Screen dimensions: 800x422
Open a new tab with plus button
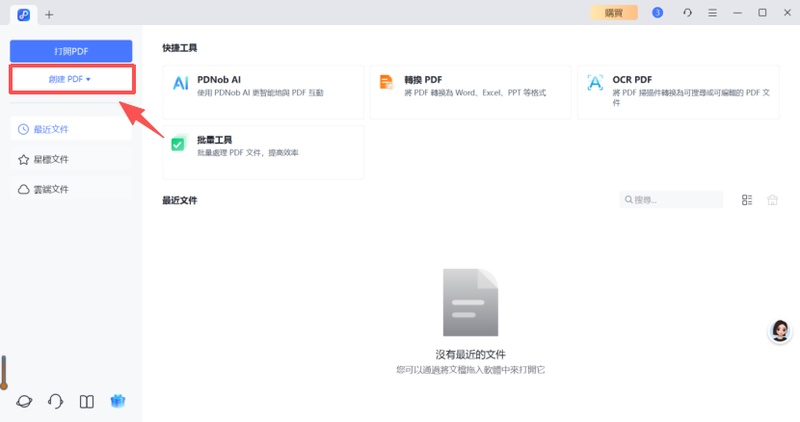(49, 14)
